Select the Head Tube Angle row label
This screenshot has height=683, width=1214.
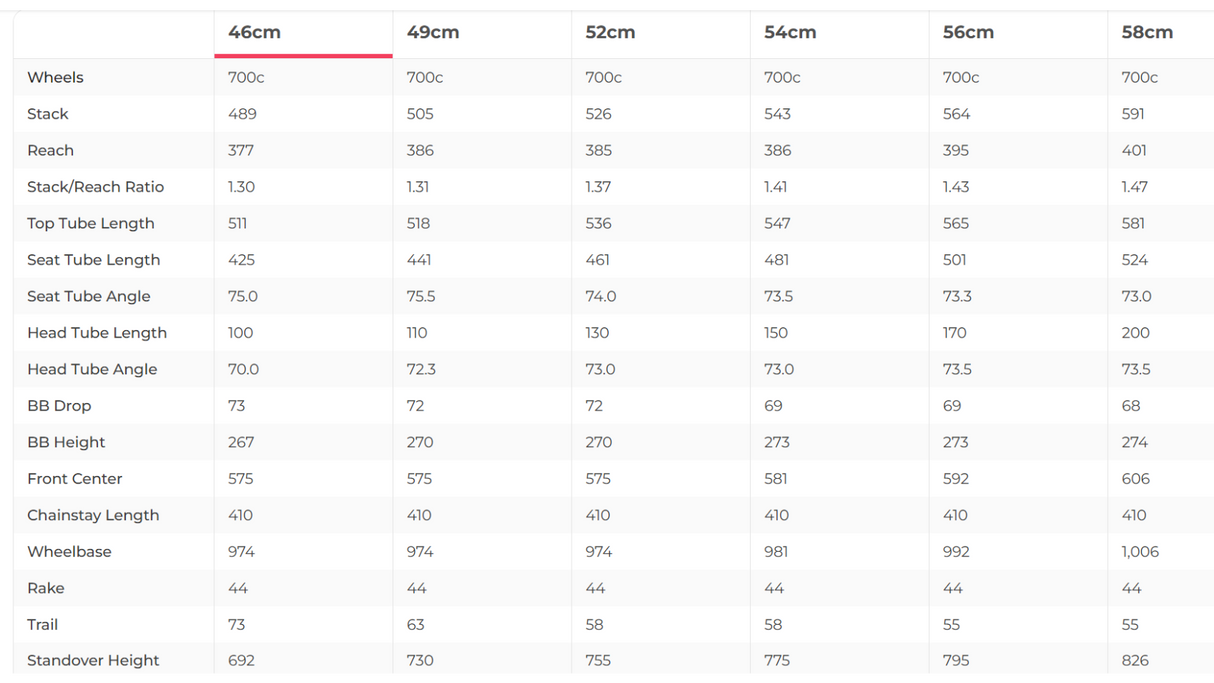tap(92, 370)
